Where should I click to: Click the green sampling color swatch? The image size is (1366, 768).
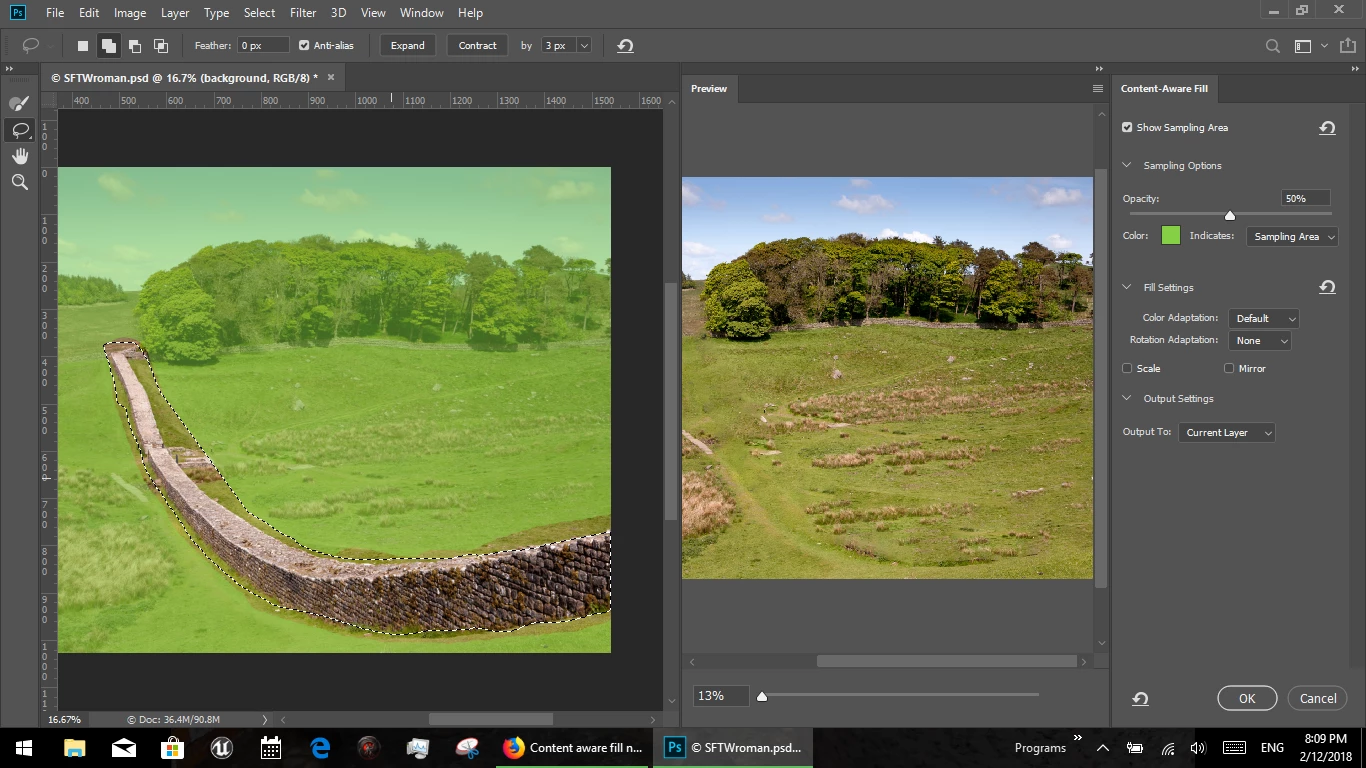[x=1171, y=236]
